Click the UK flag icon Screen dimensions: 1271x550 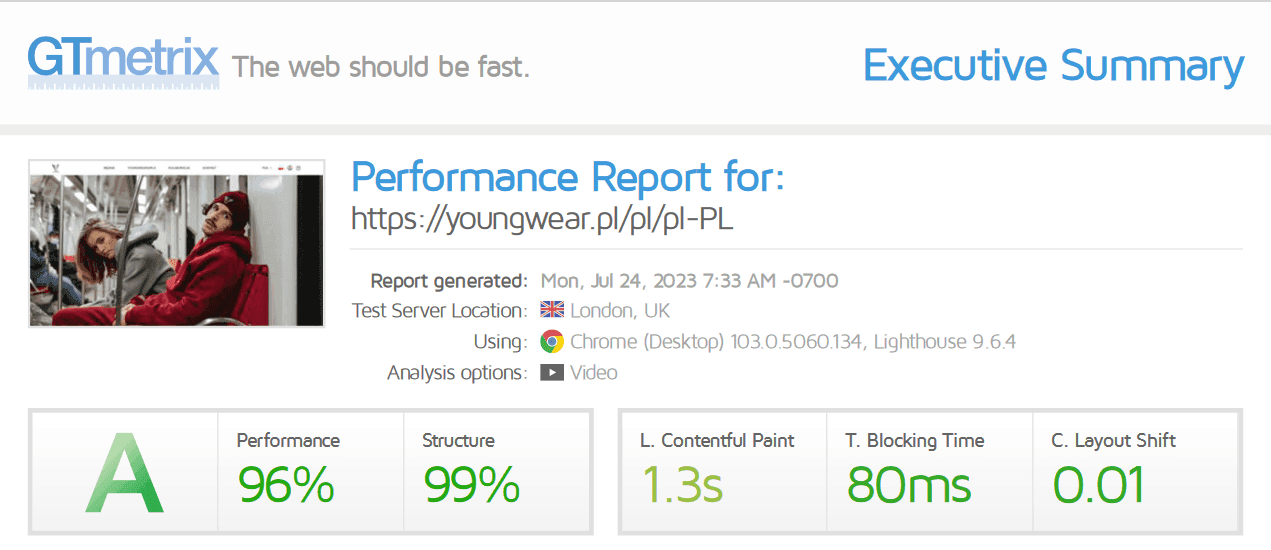552,310
